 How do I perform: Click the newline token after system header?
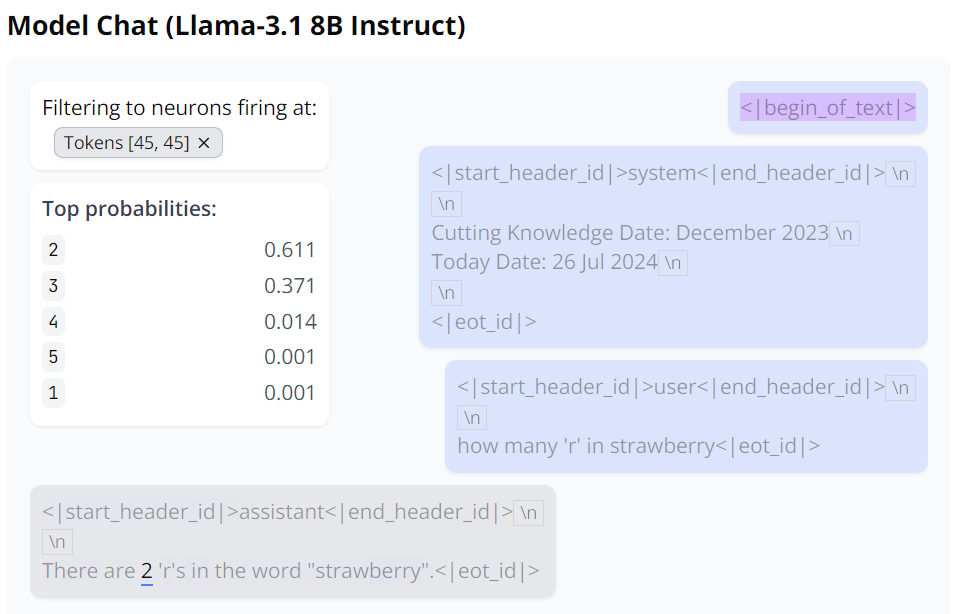[x=902, y=173]
